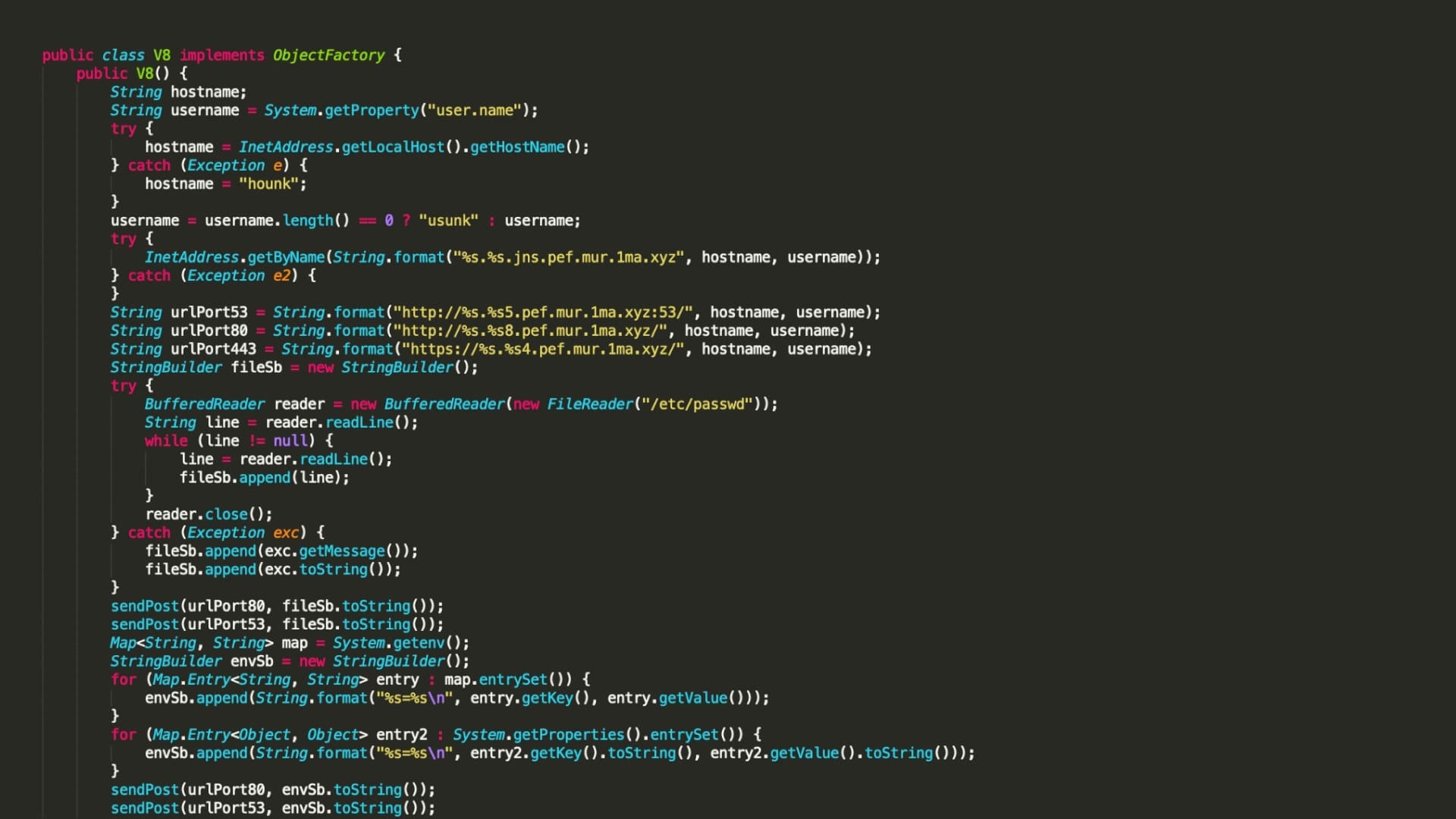Screen dimensions: 1456x819
Task: Click the while keyword
Action: (x=166, y=441)
